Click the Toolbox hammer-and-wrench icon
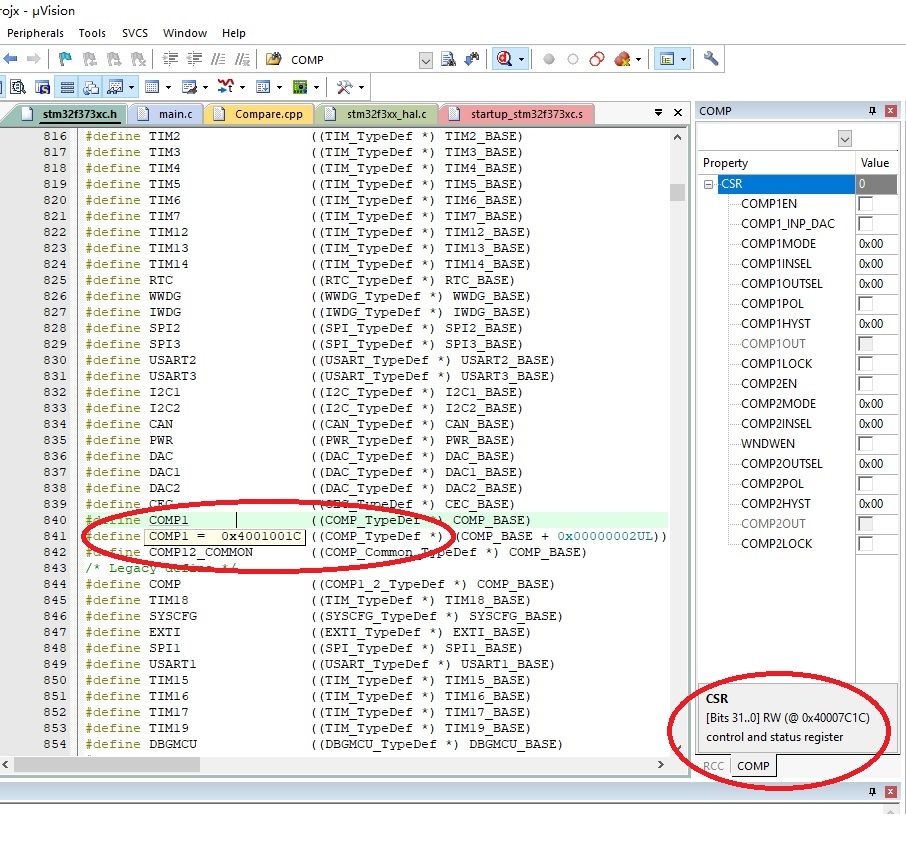 click(345, 87)
